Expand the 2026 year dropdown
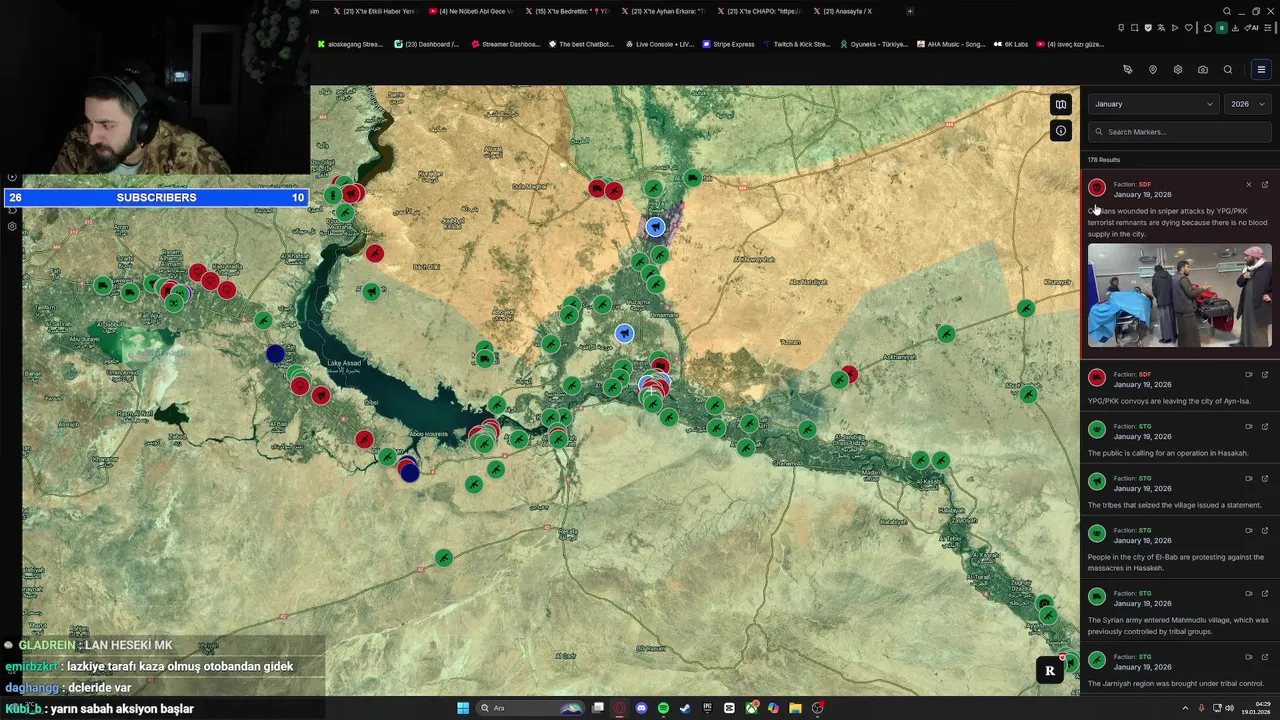1280x720 pixels. point(1248,104)
